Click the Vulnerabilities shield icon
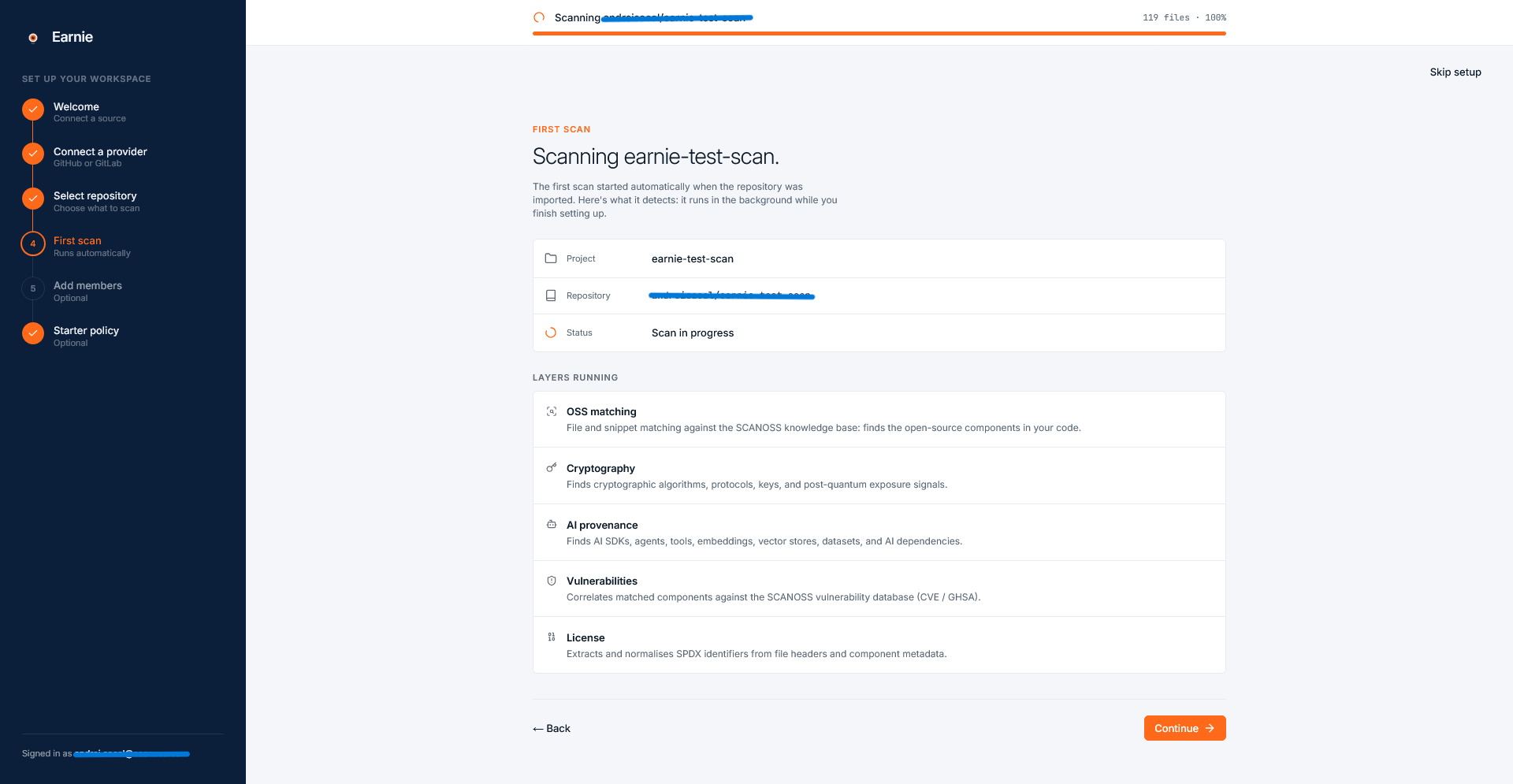The image size is (1513, 784). [552, 581]
